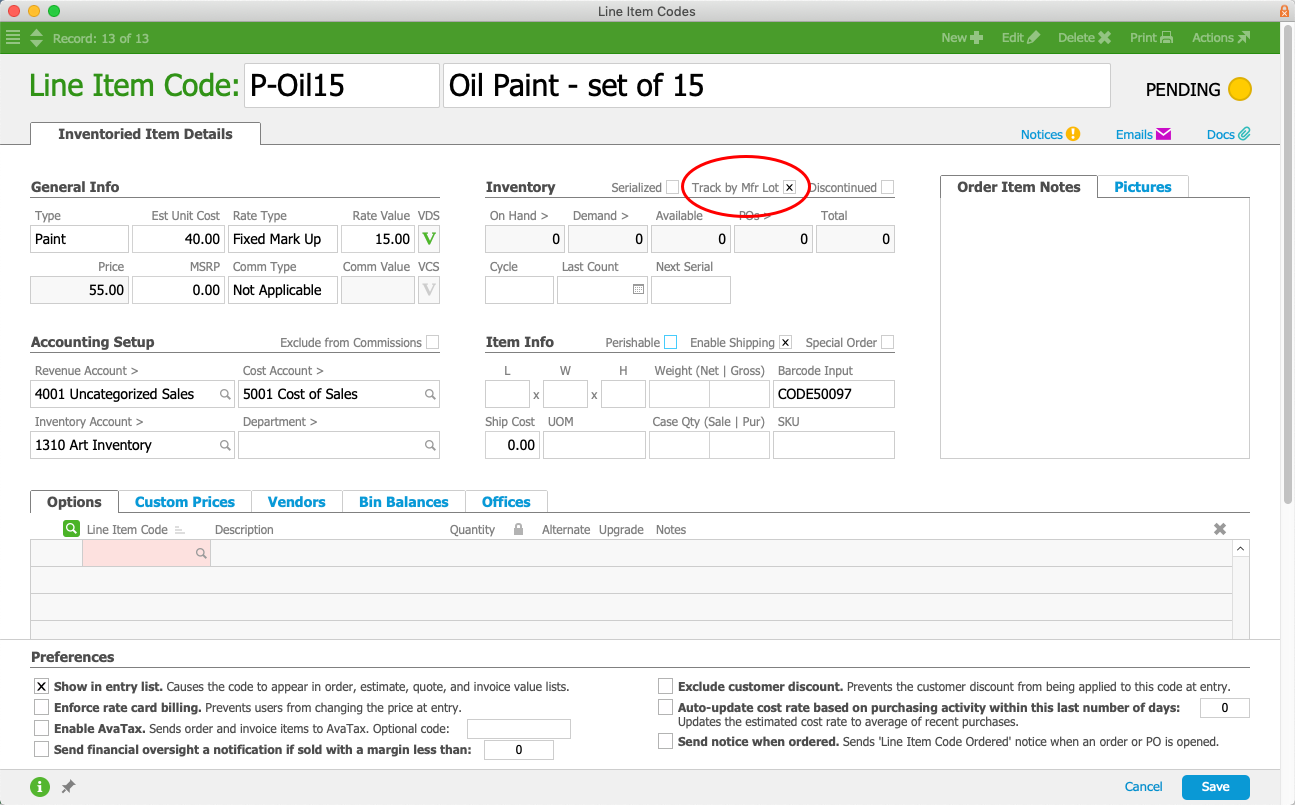Viewport: 1295px width, 805px height.
Task: Open the Vendors tab
Action: click(297, 502)
